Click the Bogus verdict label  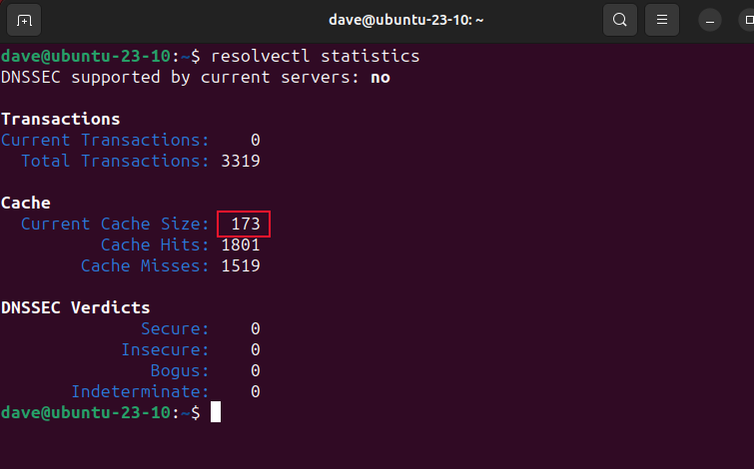pos(180,371)
